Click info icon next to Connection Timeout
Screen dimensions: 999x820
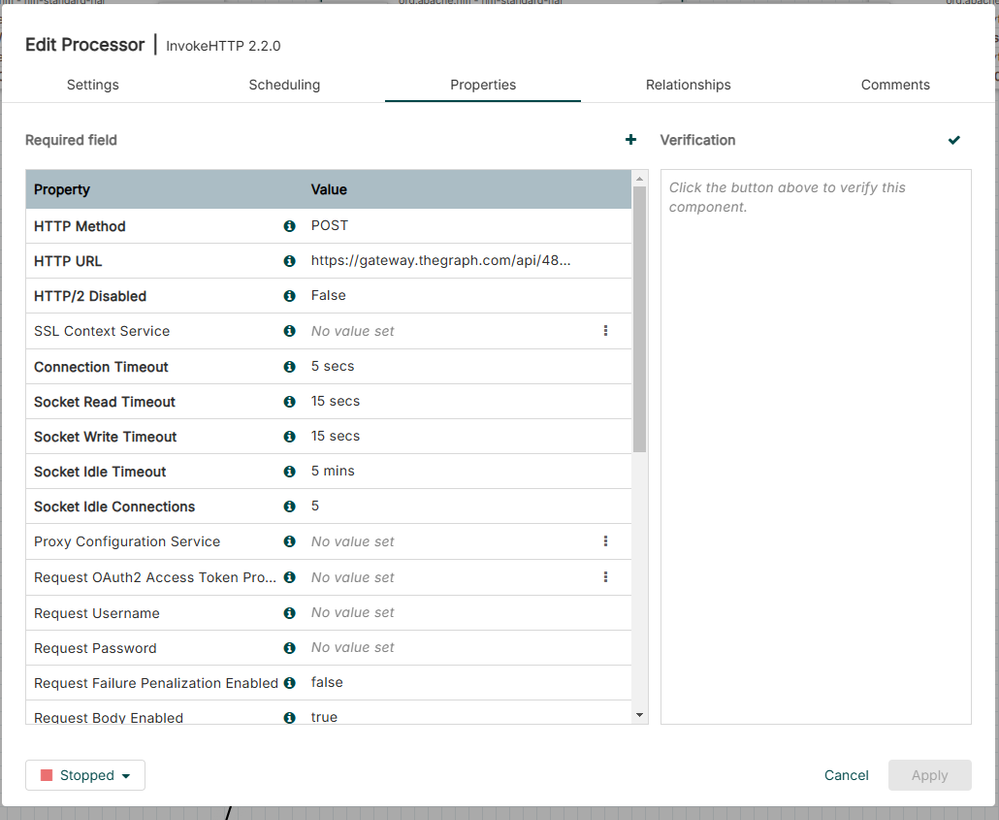click(x=290, y=367)
